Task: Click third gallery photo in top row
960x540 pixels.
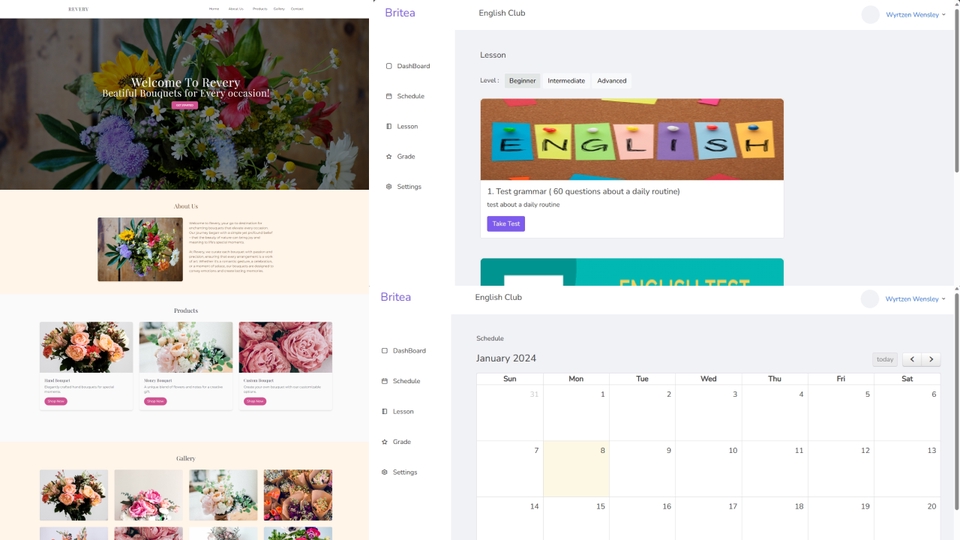Action: pos(223,495)
